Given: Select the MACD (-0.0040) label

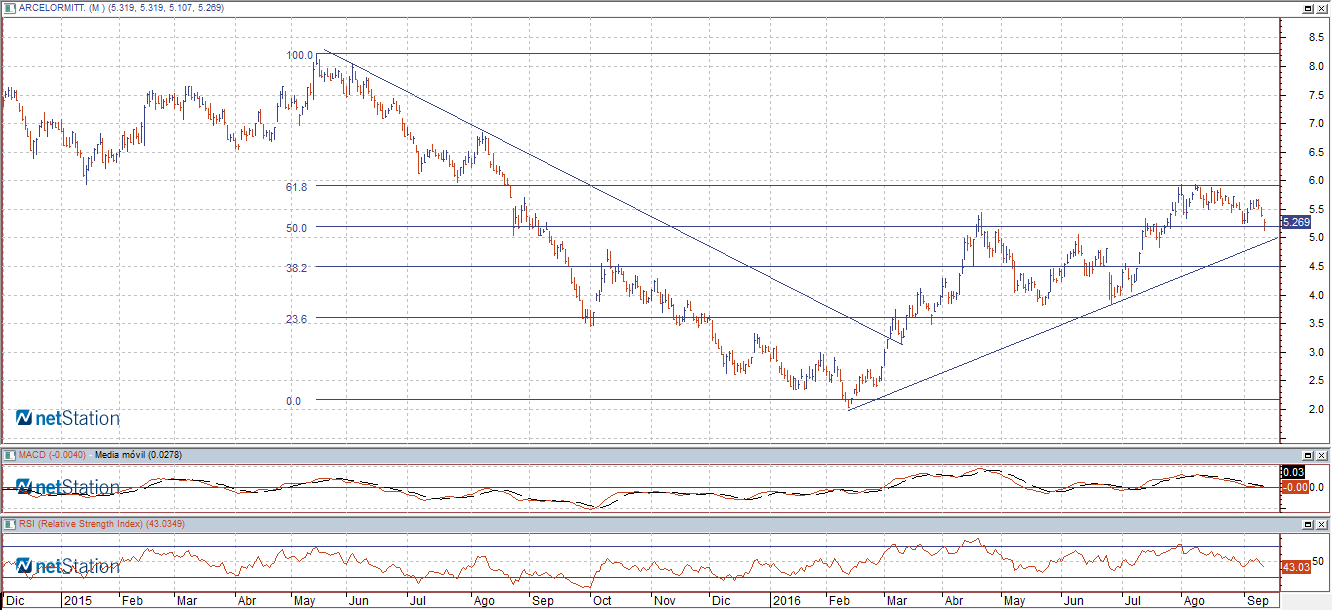Looking at the screenshot, I should [x=52, y=455].
